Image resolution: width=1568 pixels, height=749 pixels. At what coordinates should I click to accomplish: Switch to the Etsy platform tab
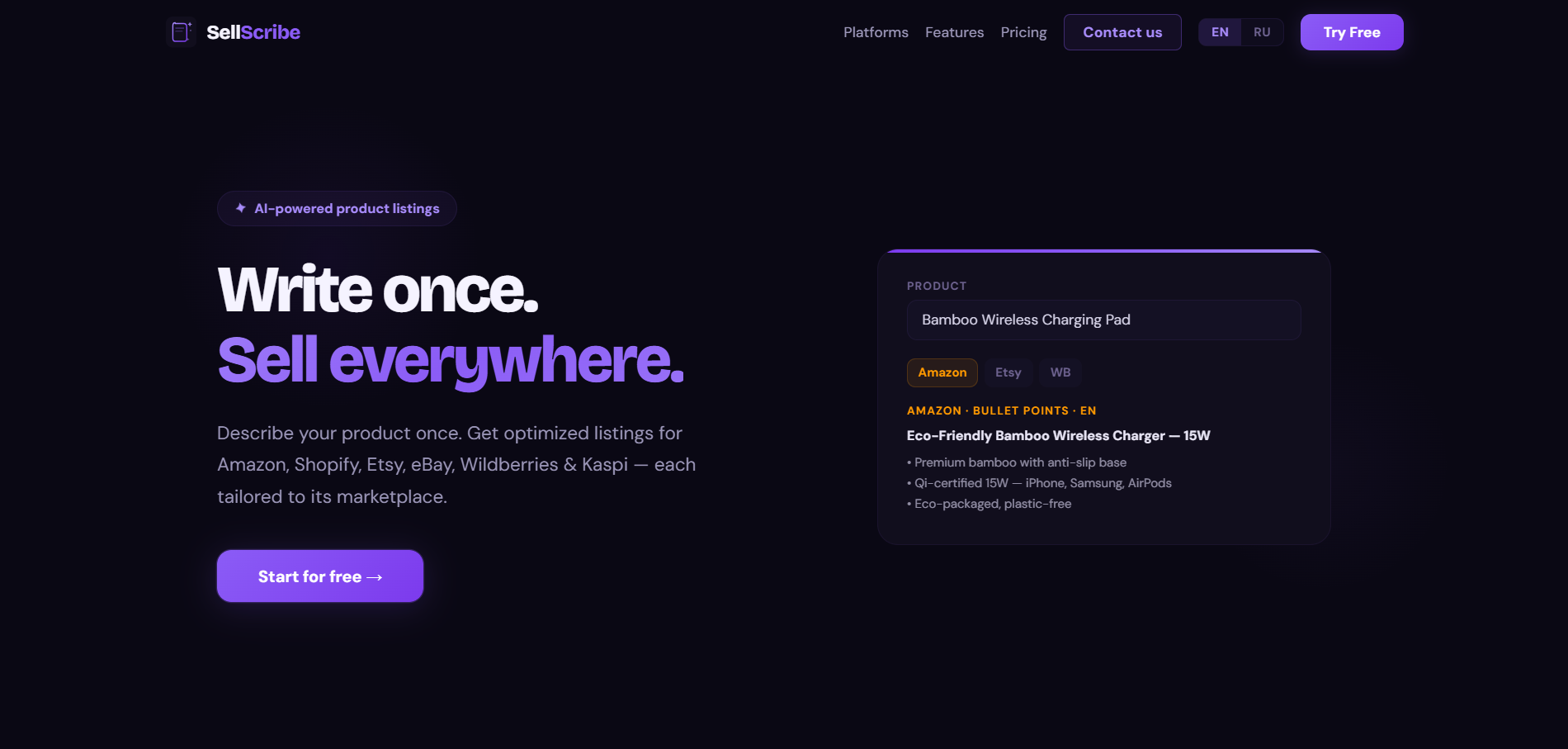(1008, 372)
